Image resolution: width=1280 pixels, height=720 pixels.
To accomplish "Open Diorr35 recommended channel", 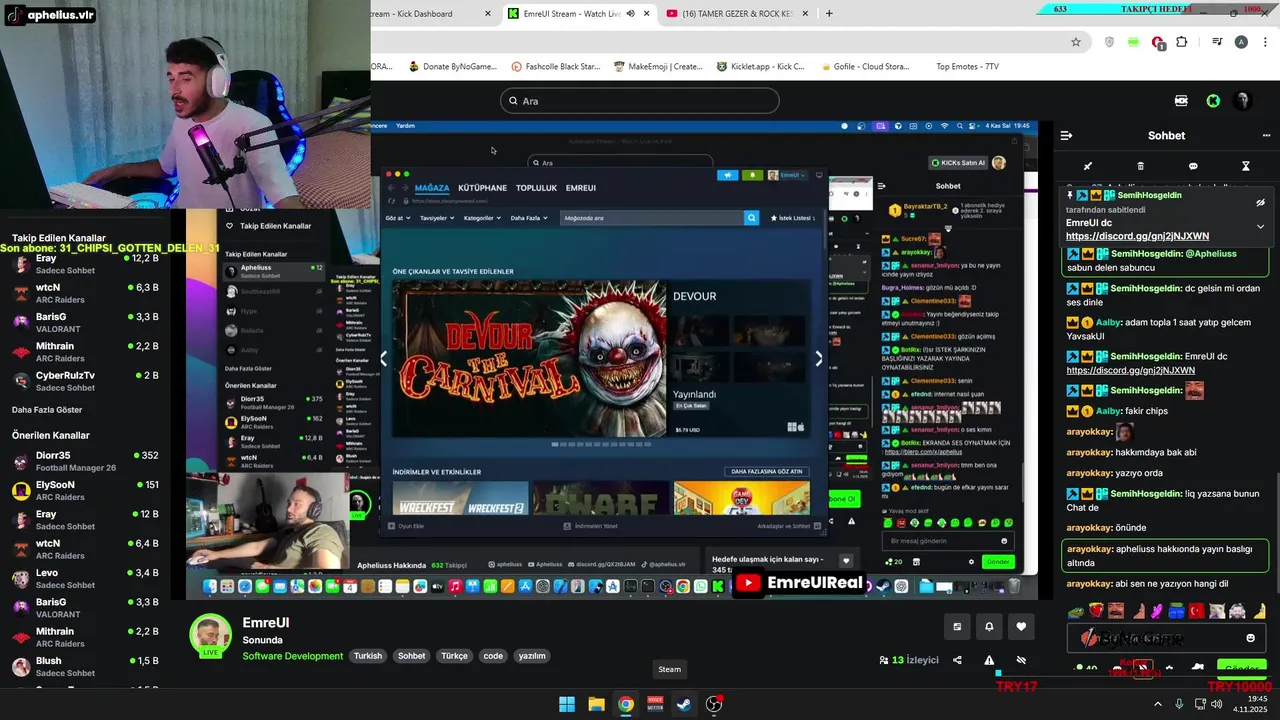I will click(x=85, y=461).
